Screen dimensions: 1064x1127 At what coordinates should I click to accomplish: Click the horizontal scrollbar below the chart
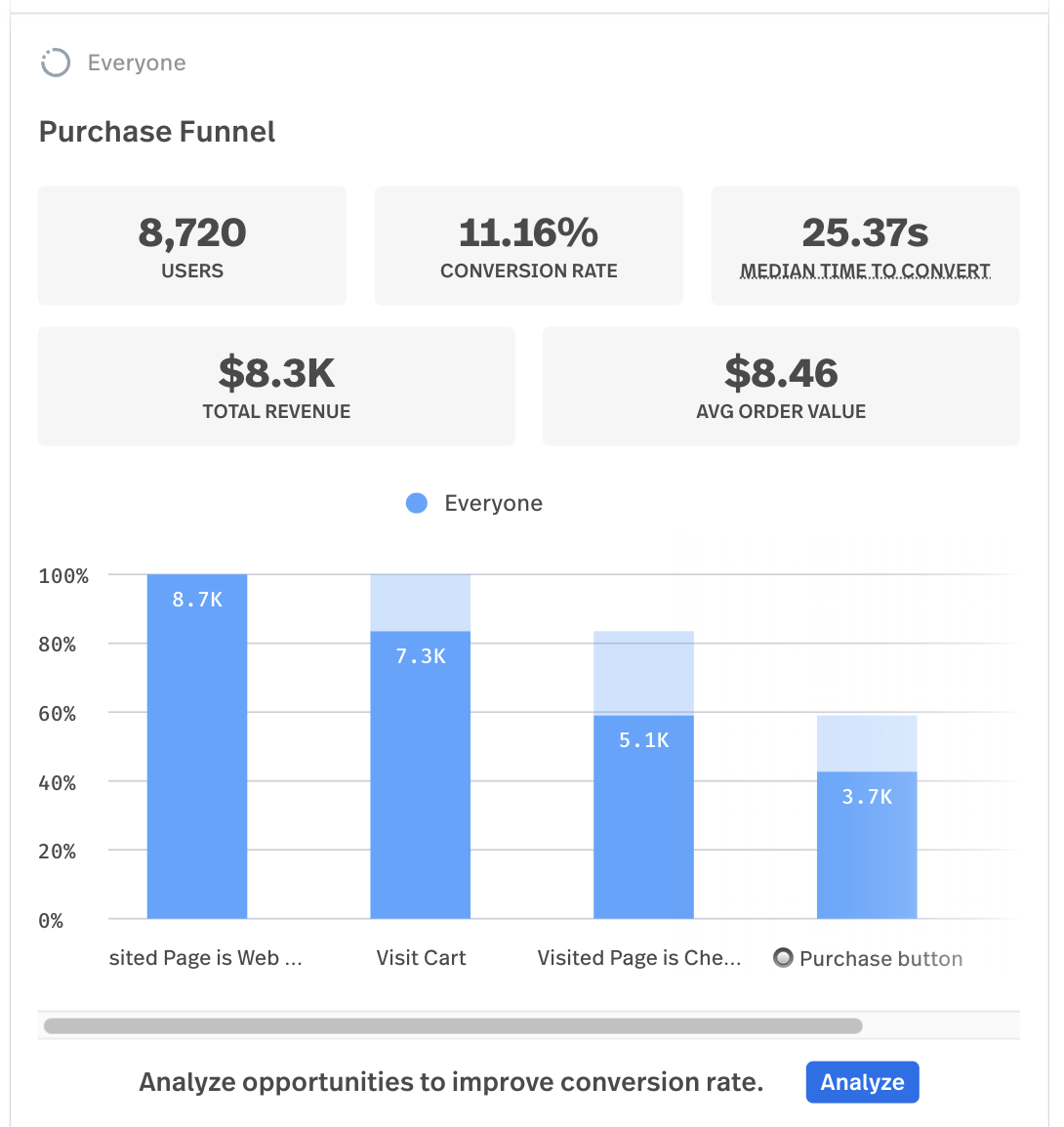point(453,1025)
